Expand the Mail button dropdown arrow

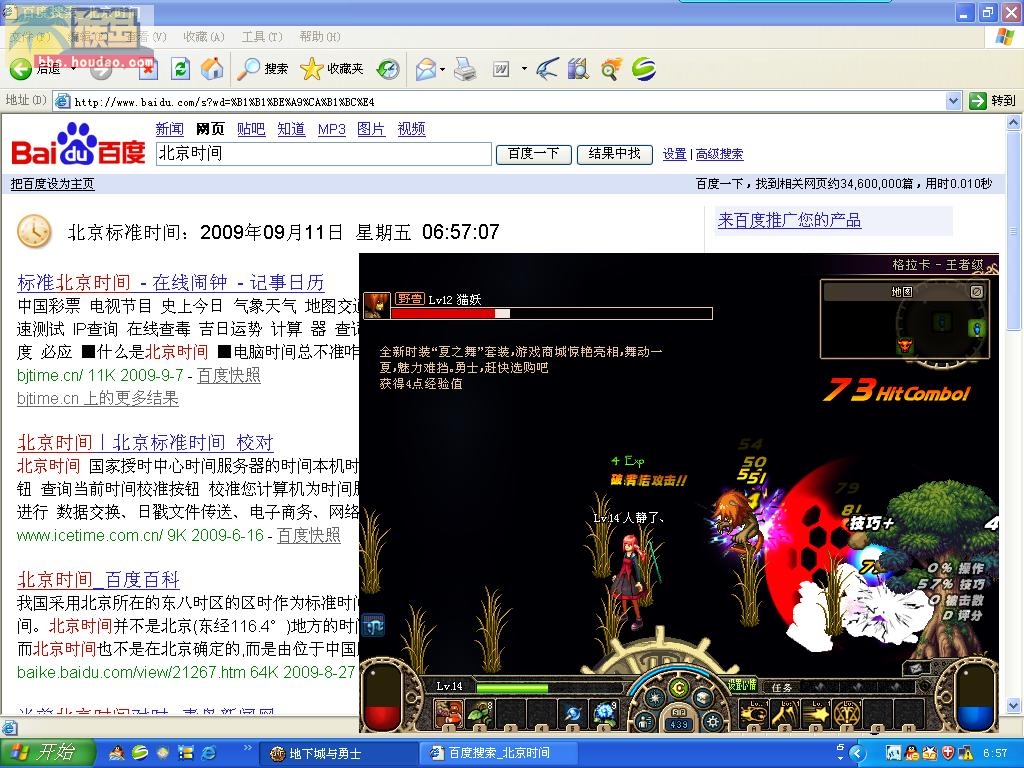(443, 69)
